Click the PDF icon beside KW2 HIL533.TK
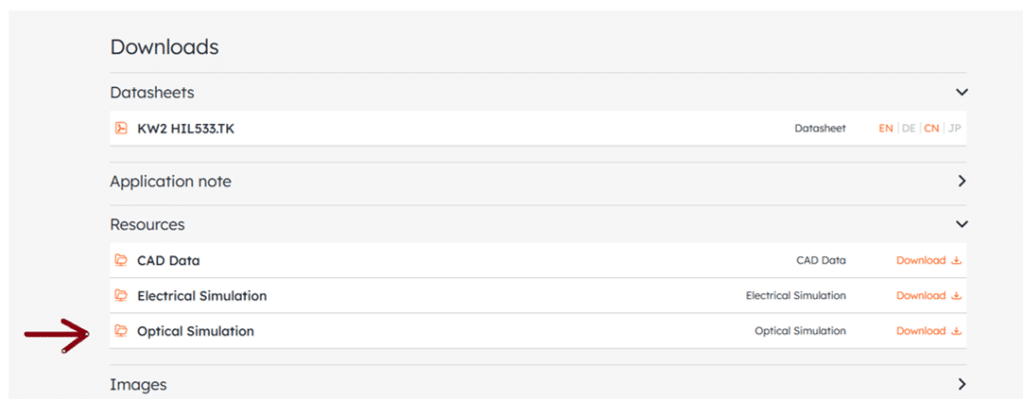Screen dimensions: 1024x401 pos(120,128)
